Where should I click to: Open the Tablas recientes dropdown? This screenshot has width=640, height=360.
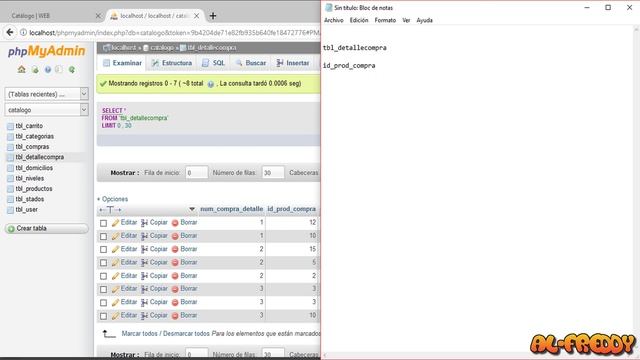tap(47, 94)
